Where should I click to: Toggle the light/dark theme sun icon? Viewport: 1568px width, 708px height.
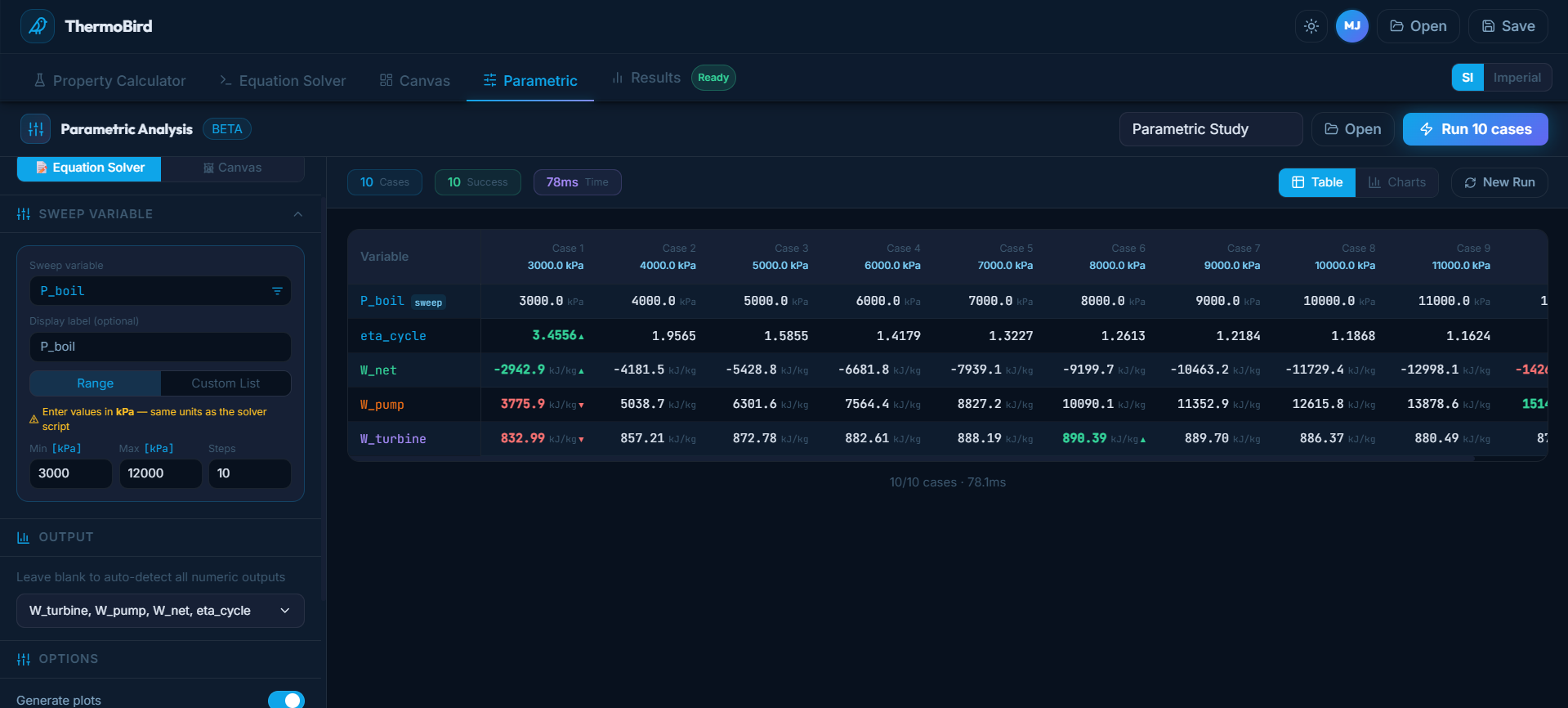1311,26
